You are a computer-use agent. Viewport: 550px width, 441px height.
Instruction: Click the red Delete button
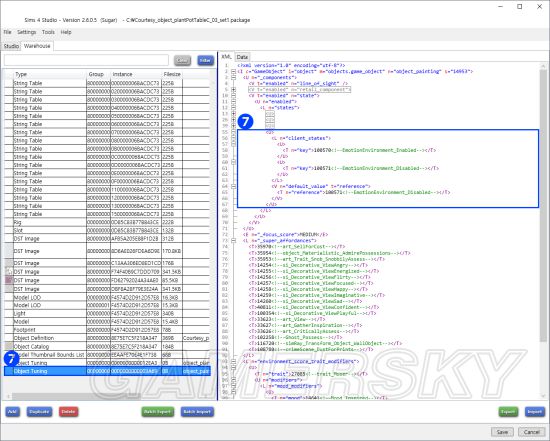[68, 412]
